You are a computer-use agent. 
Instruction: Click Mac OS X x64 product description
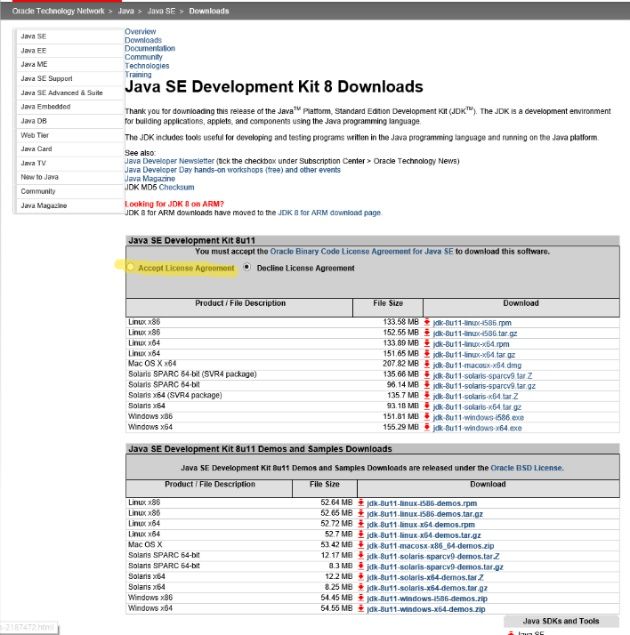click(152, 364)
